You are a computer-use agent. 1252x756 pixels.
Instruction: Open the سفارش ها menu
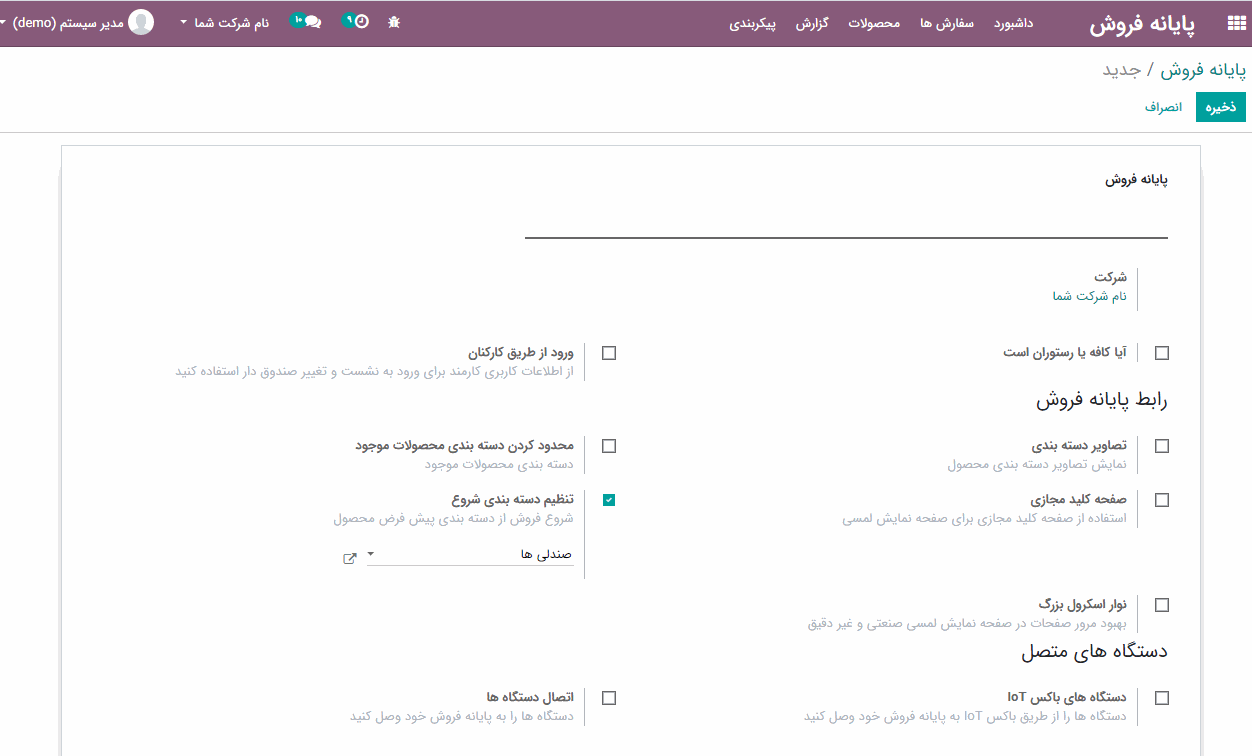pos(946,23)
